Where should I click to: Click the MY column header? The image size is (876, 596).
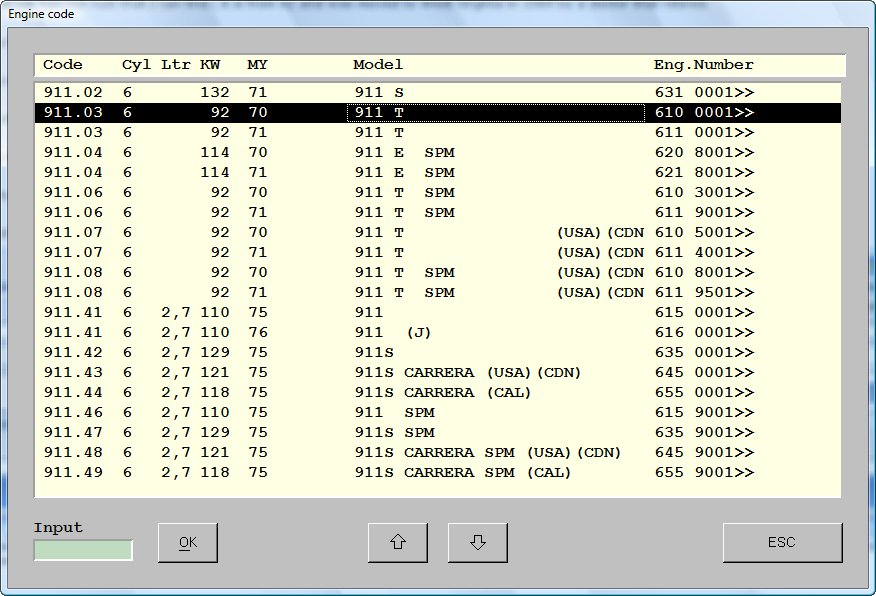[x=258, y=65]
